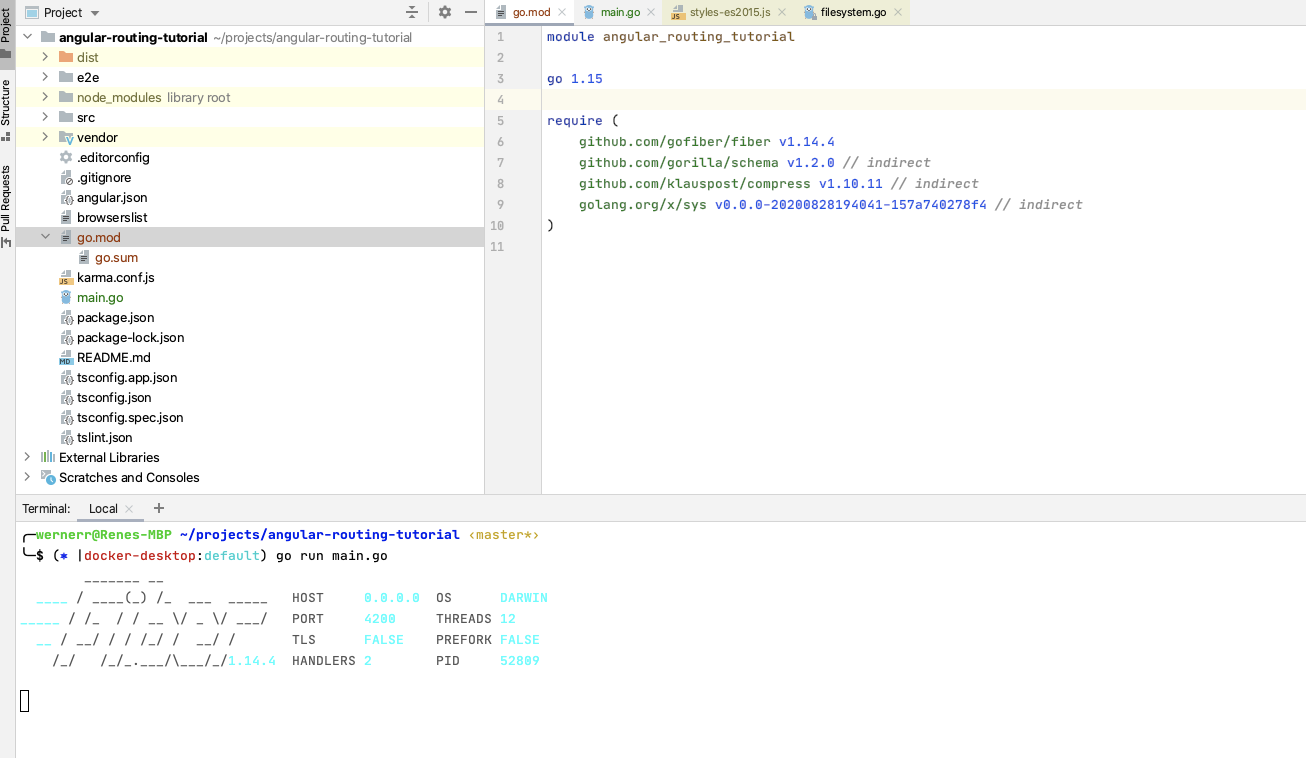Open a new terminal session with plus icon

pos(158,509)
